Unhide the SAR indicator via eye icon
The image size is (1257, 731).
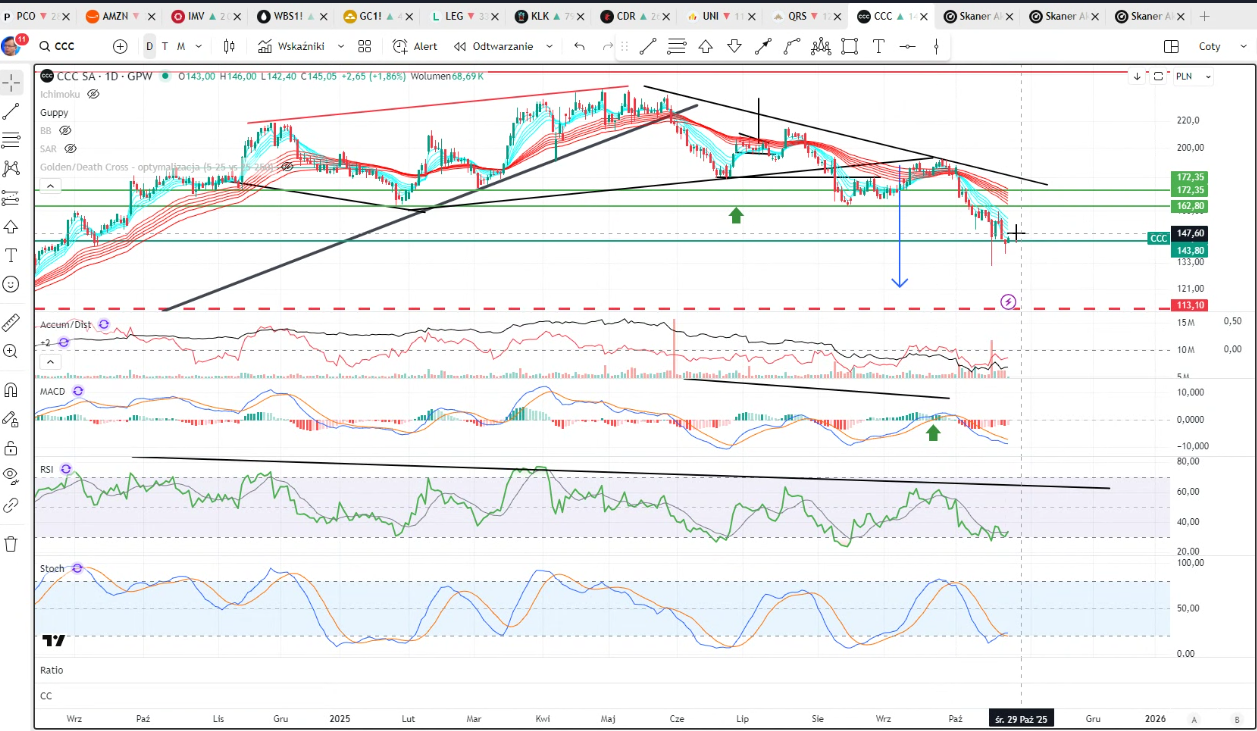coord(71,148)
